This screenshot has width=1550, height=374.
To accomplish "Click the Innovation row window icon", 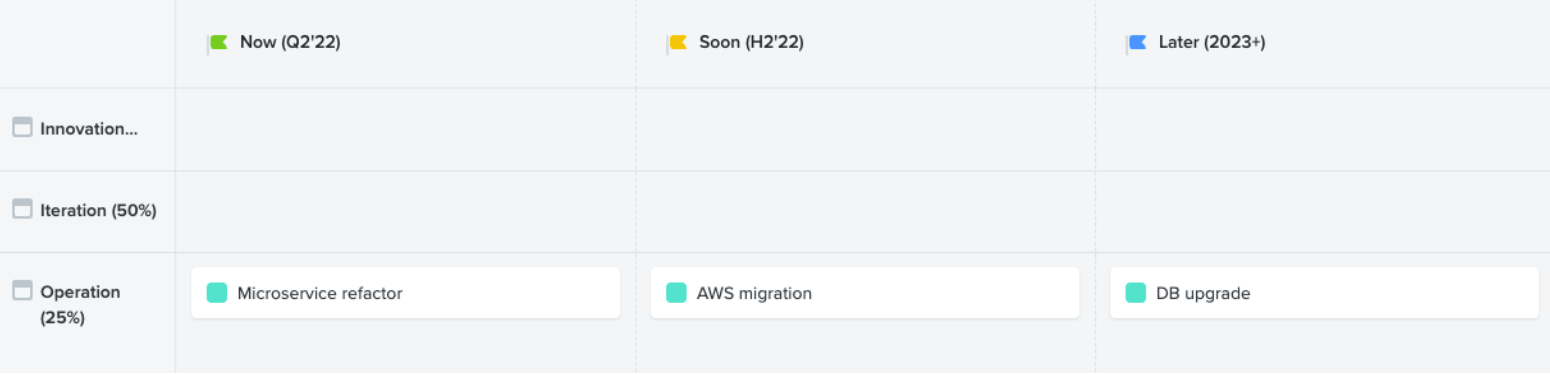I will tap(22, 128).
